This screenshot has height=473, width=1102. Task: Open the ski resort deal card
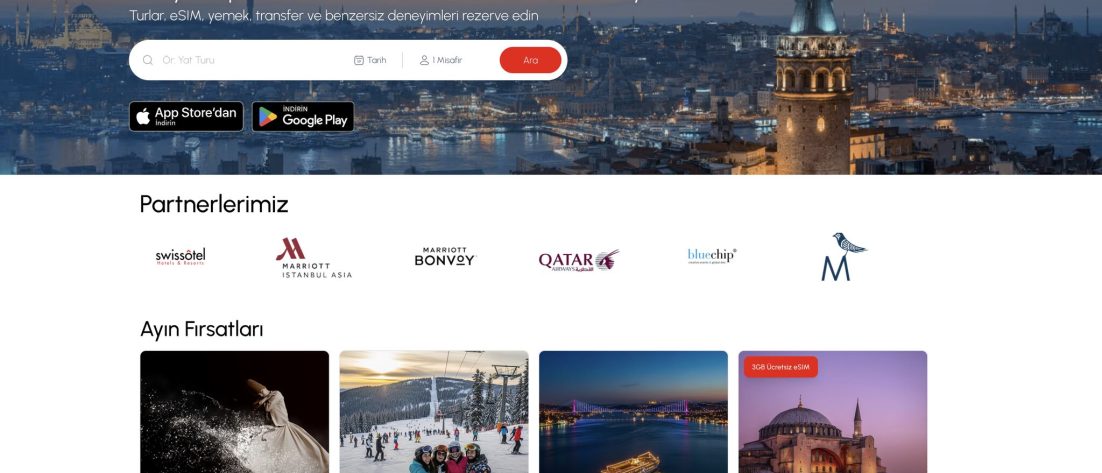(434, 412)
